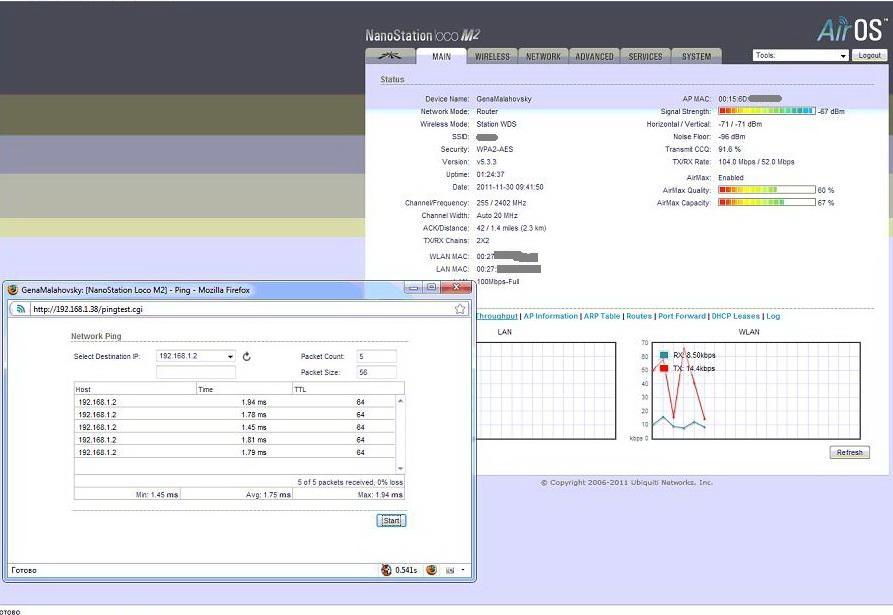Viewport: 893px width, 615px height.
Task: Maximize the Ping popup window
Action: click(x=432, y=288)
